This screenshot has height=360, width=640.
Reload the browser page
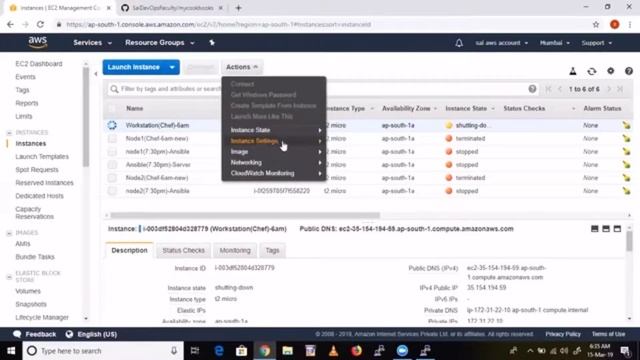pyautogui.click(x=40, y=24)
